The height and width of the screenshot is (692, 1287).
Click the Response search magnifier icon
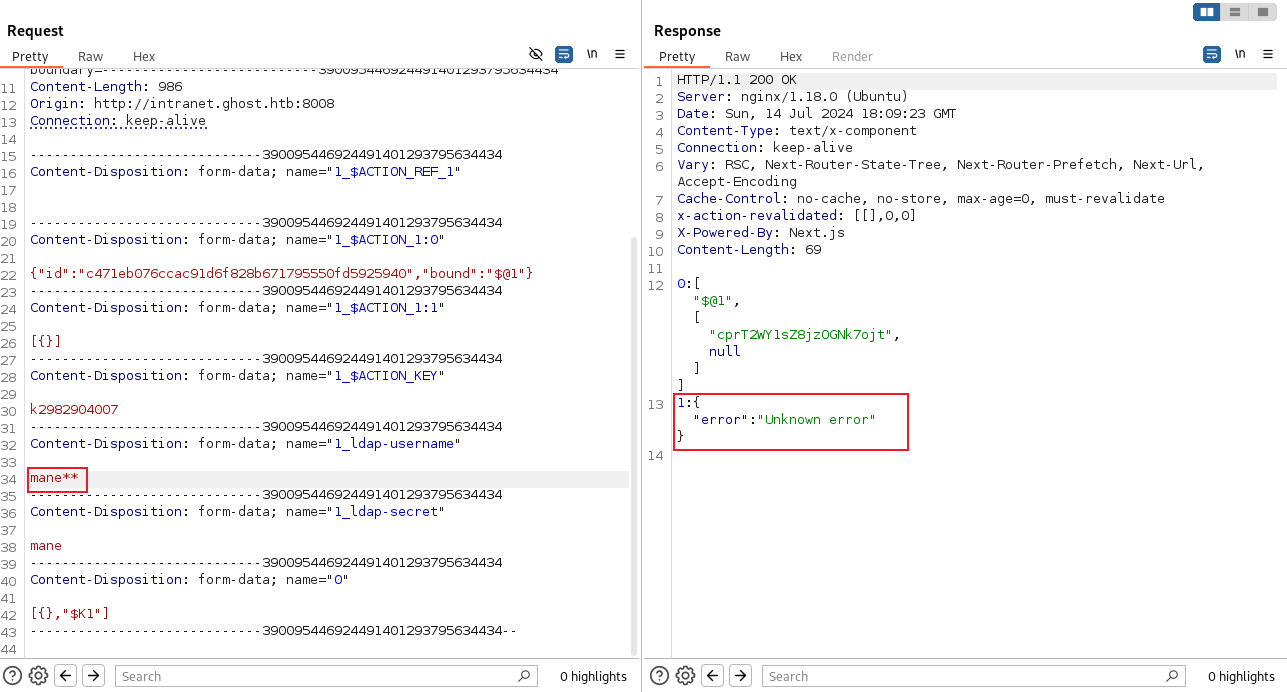click(x=1171, y=676)
